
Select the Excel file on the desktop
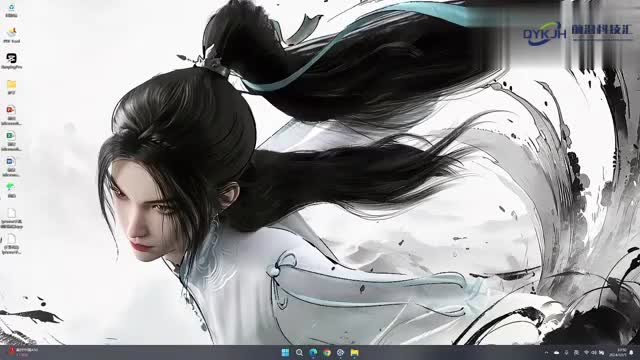(x=11, y=141)
